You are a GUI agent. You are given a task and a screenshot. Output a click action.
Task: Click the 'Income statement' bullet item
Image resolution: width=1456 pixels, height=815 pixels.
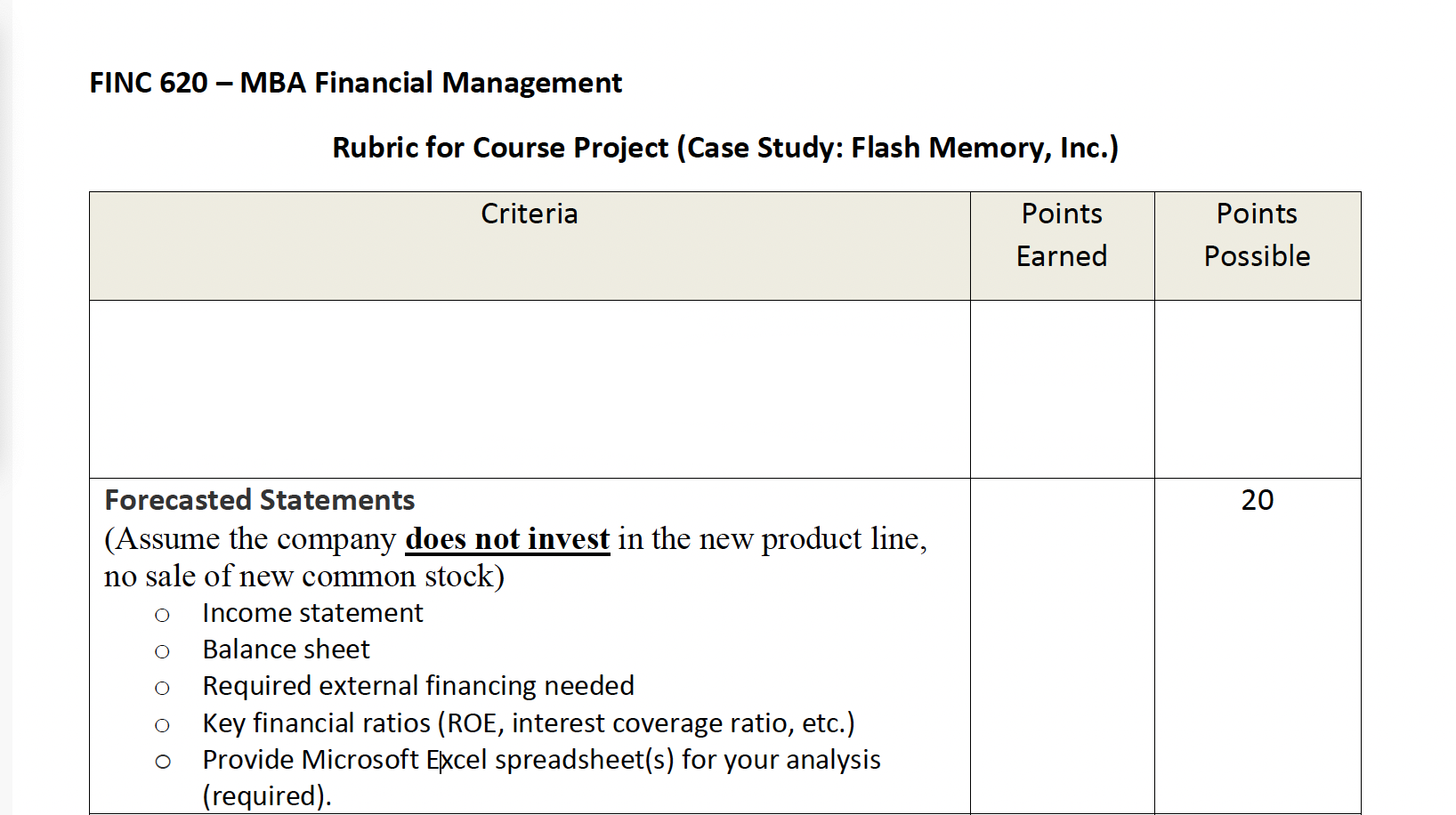[x=312, y=613]
